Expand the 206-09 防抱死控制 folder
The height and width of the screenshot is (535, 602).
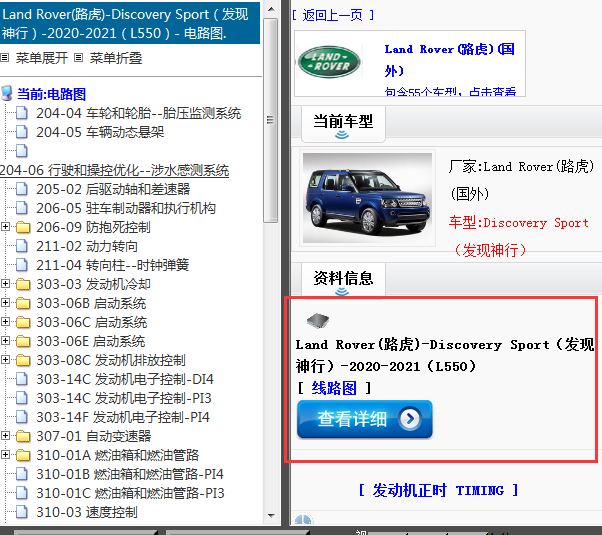point(5,227)
